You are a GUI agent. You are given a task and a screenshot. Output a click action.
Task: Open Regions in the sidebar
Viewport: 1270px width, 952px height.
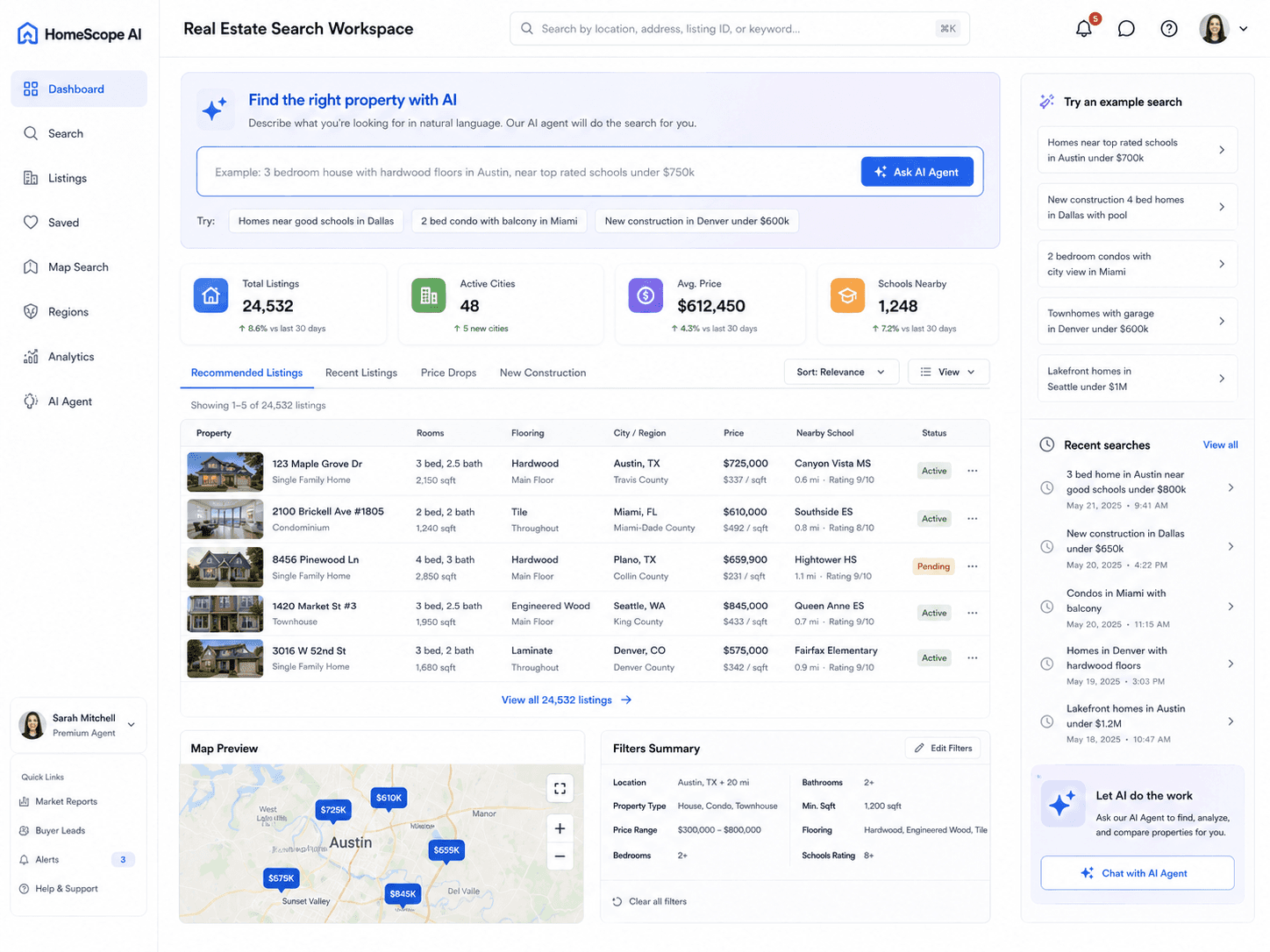(79, 312)
